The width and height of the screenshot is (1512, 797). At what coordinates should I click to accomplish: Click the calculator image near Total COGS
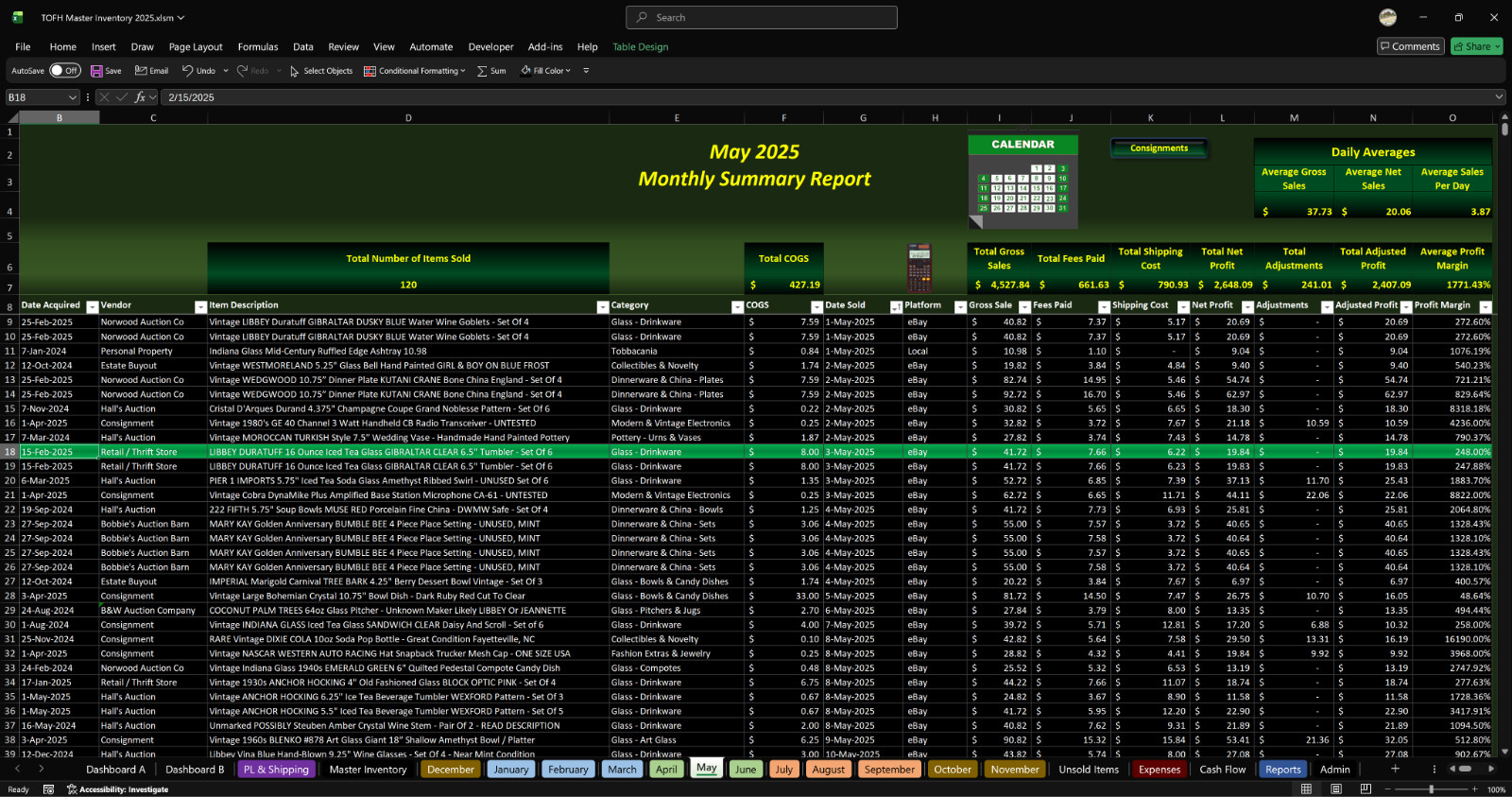click(919, 268)
